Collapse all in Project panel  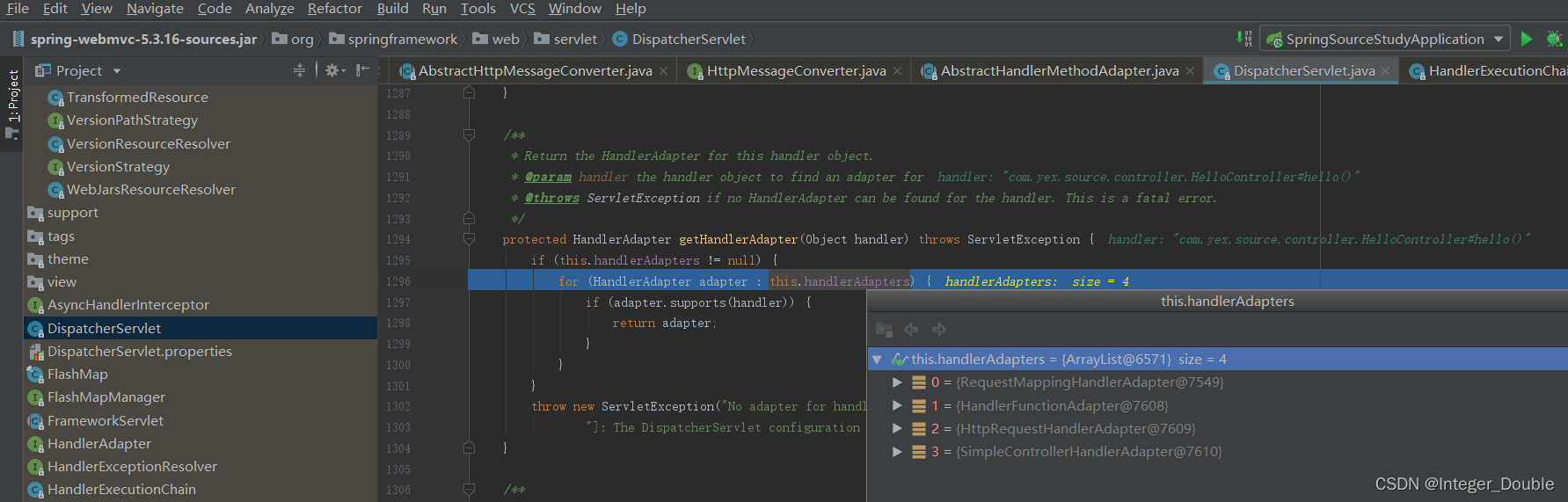(299, 70)
